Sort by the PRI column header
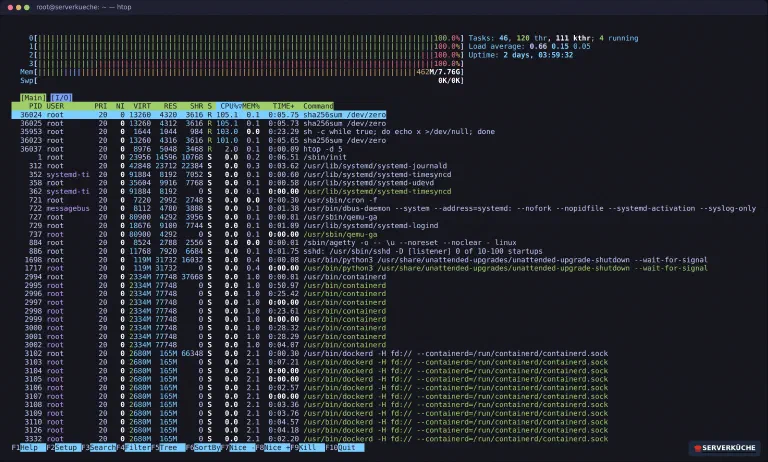Image resolution: width=768 pixels, height=462 pixels. tap(100, 106)
